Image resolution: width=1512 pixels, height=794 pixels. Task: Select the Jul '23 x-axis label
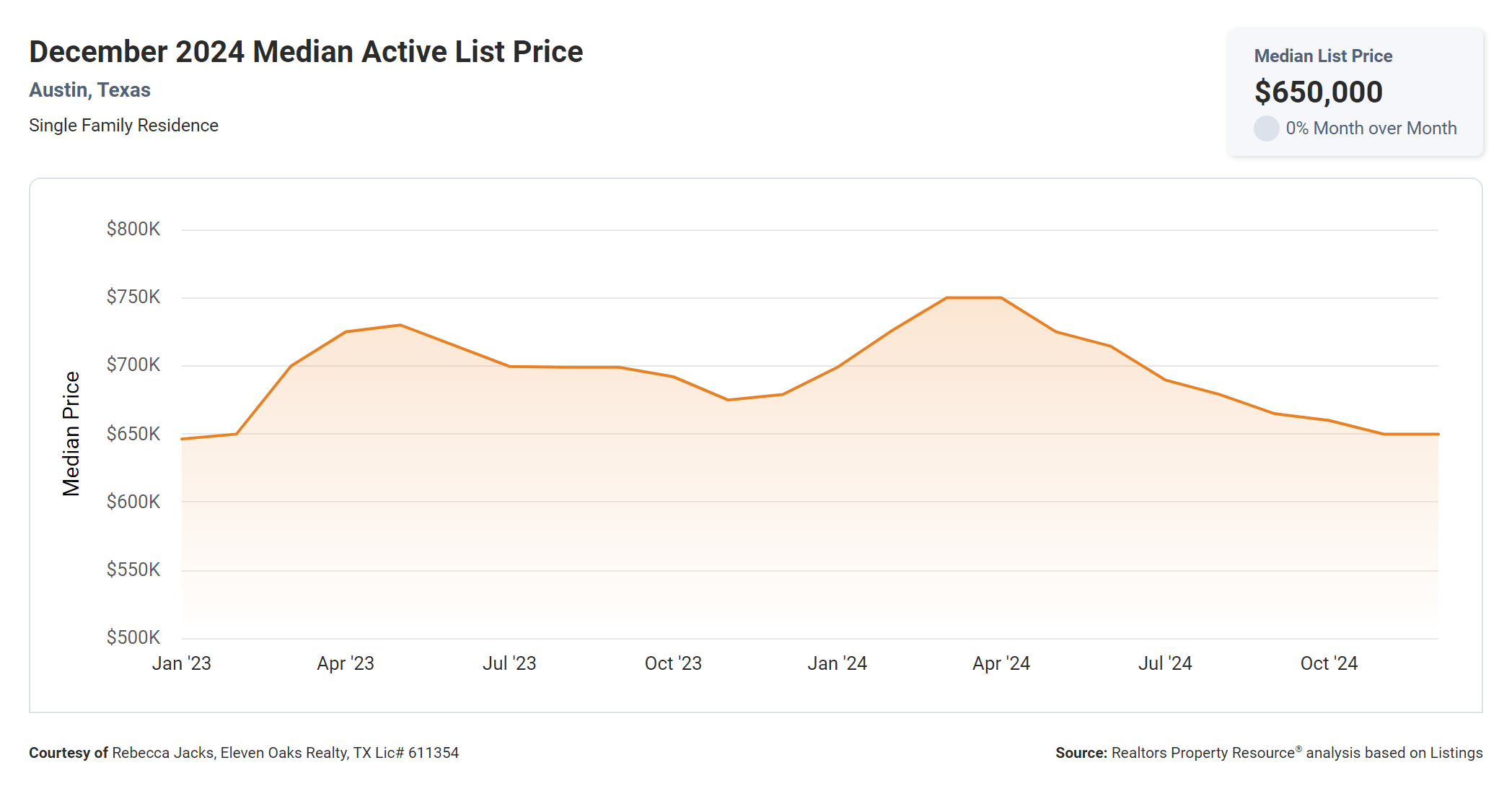(x=509, y=663)
